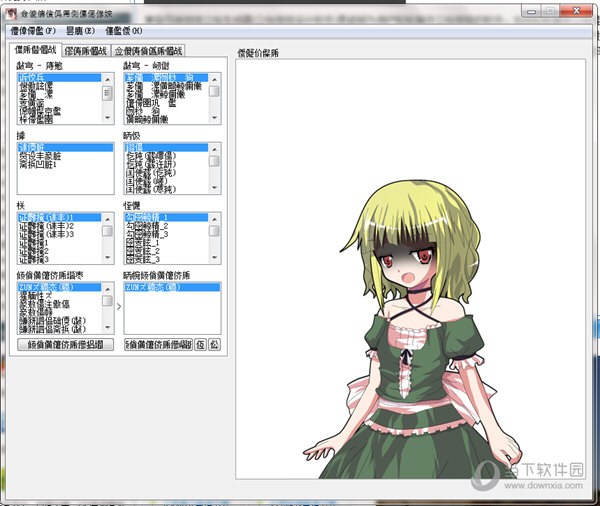Switch to the third, widest tab
Screen dimensions: 600x506
pos(148,51)
